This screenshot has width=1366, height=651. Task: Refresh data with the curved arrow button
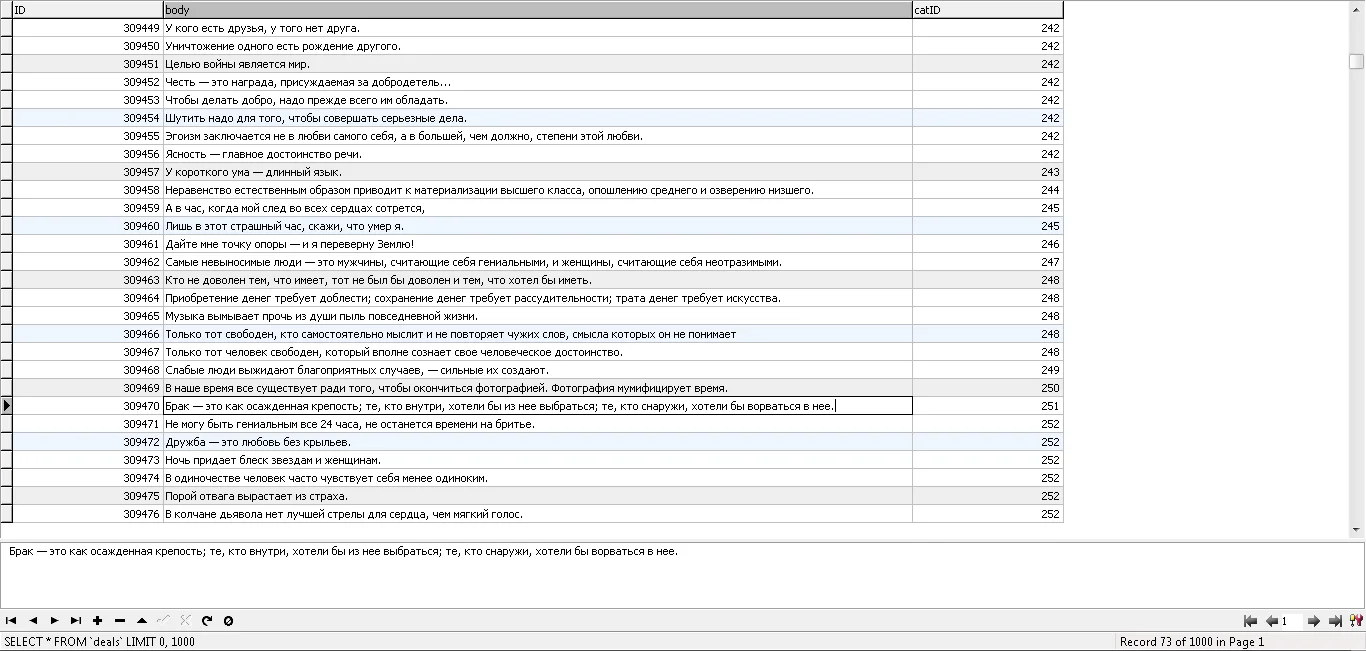207,621
